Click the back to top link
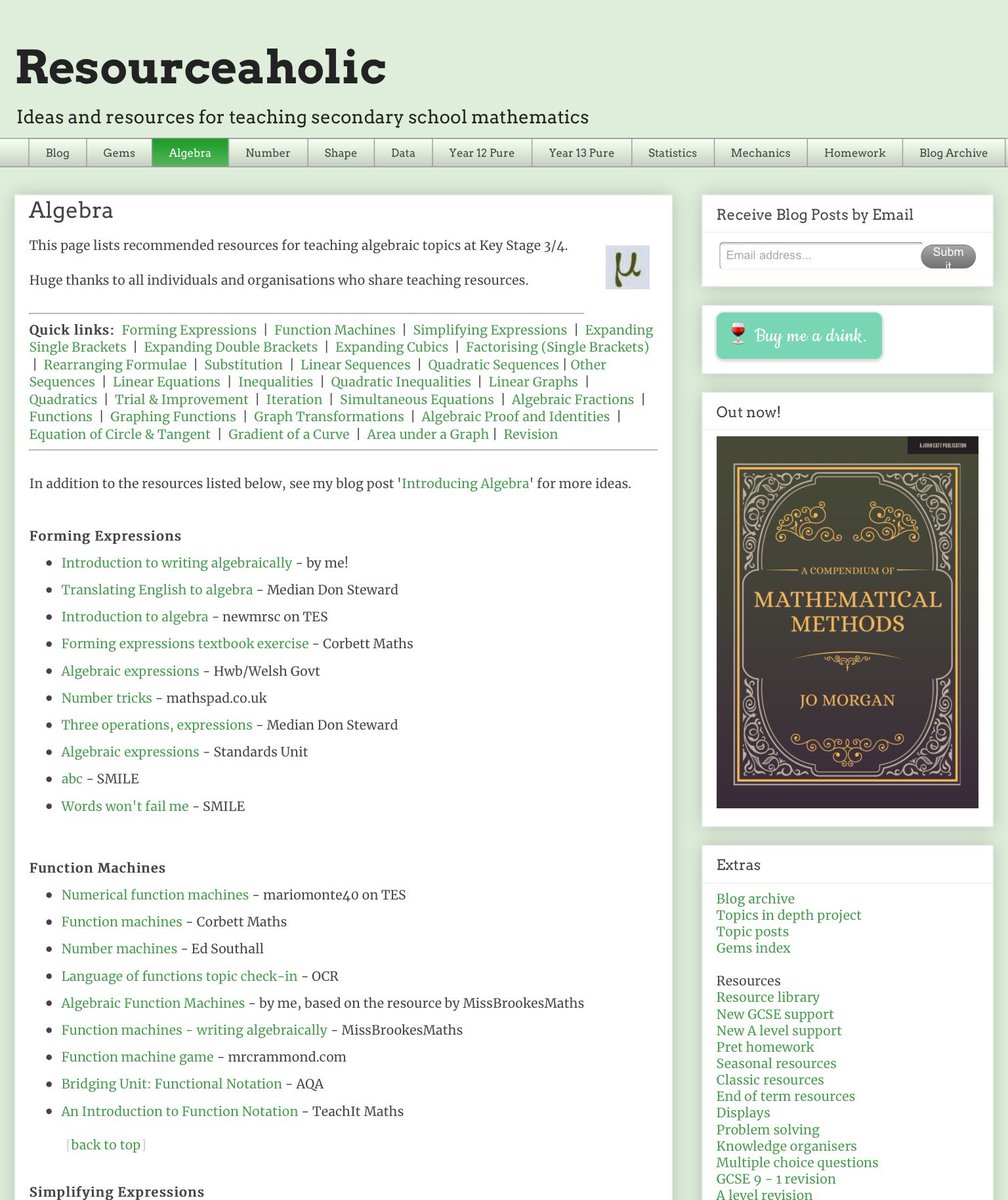 coord(106,1145)
